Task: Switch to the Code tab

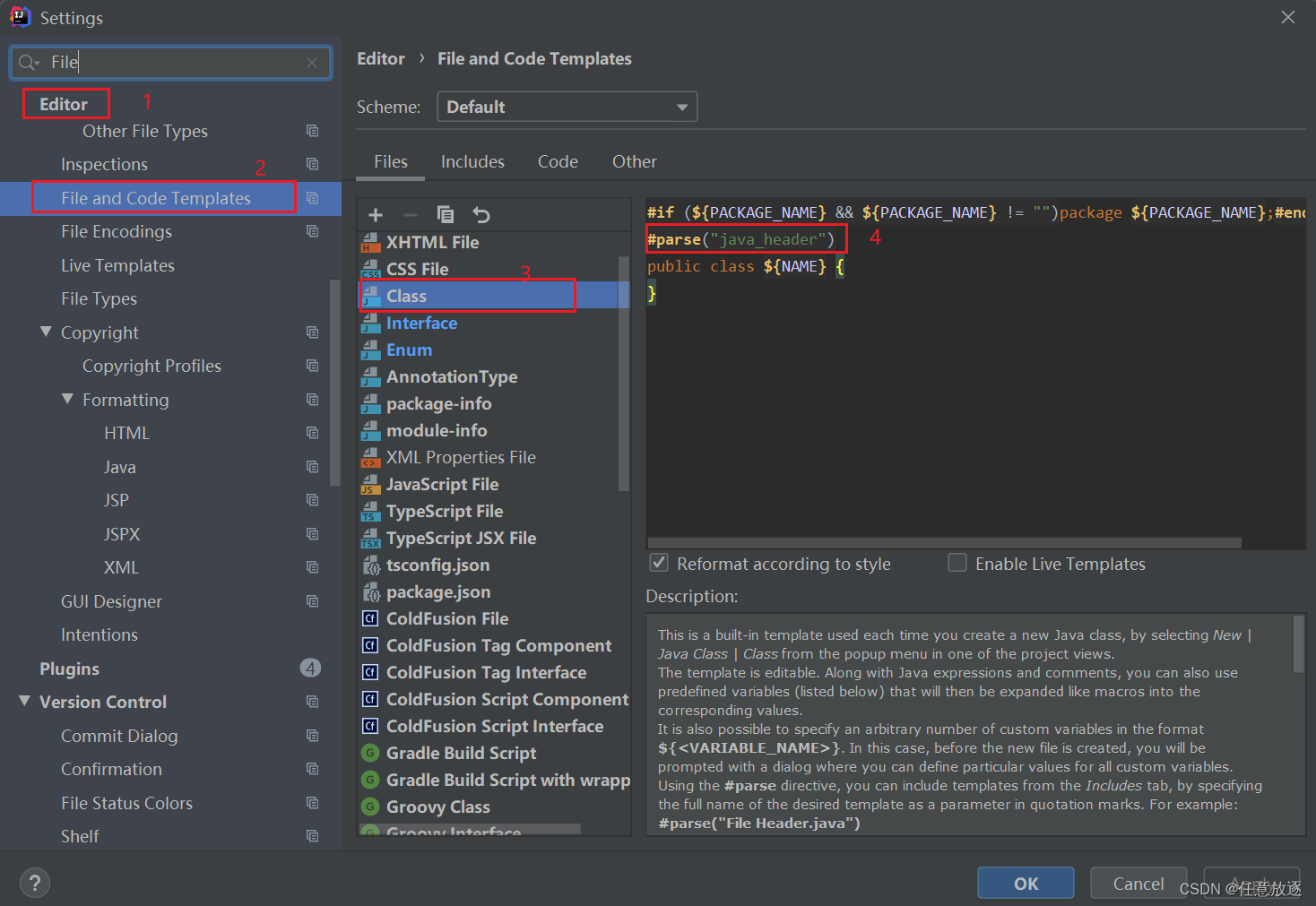Action: 558,161
